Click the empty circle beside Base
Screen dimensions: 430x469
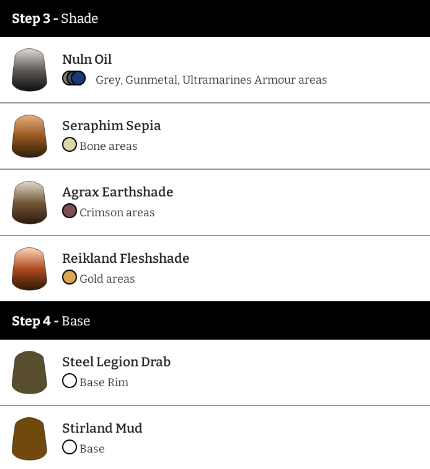(x=69, y=447)
